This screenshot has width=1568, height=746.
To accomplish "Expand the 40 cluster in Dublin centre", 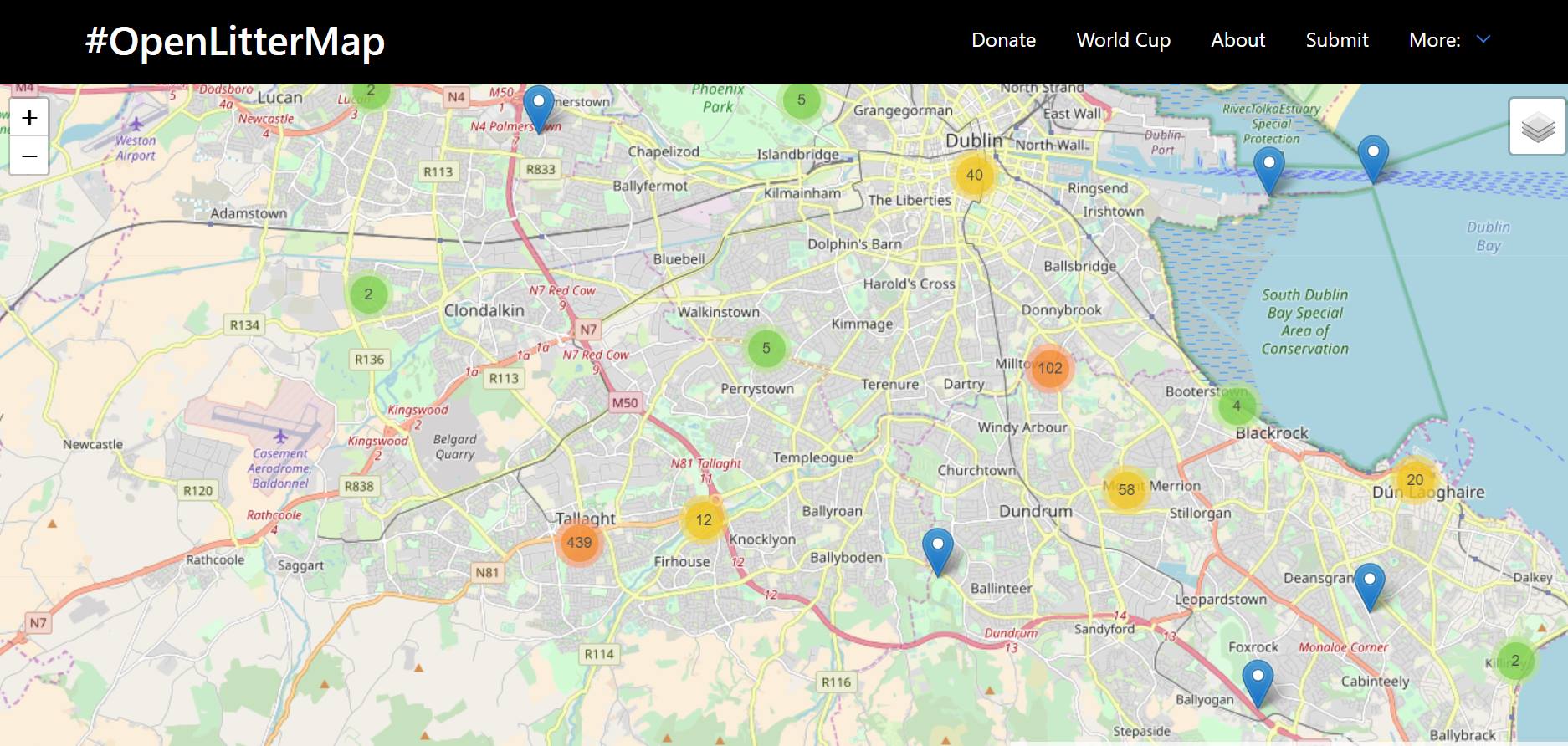I will [x=975, y=175].
